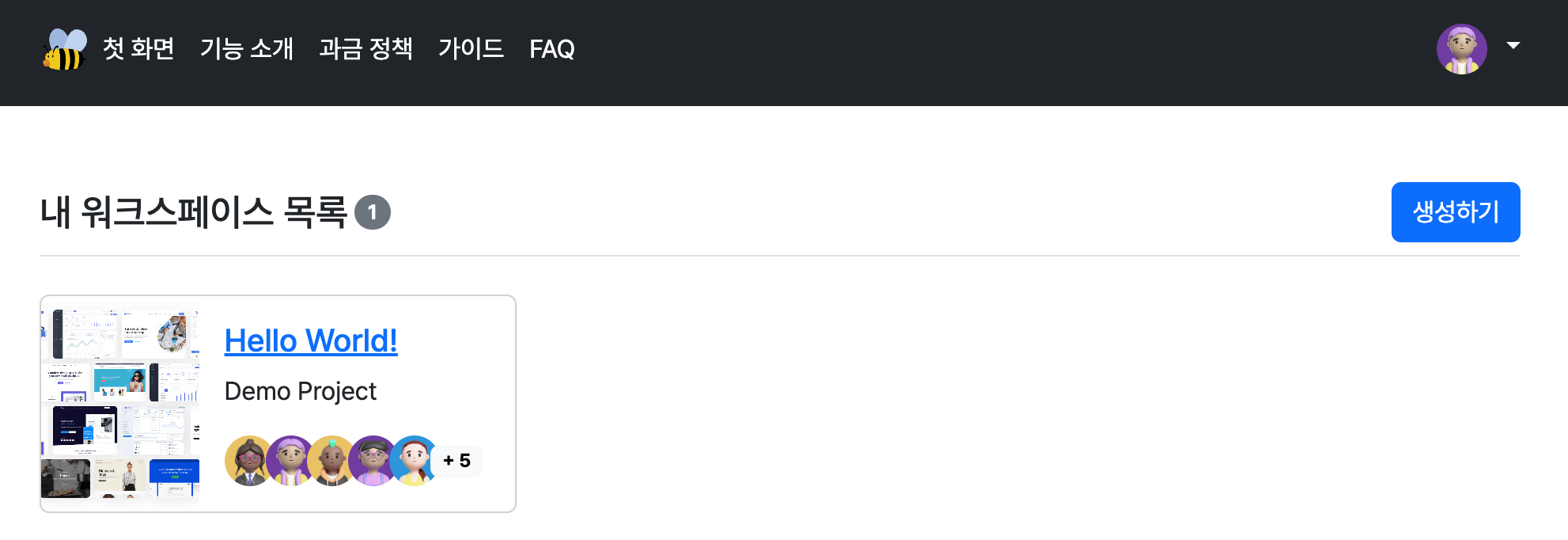1568x540 pixels.
Task: Click the Demo Project description text
Action: point(301,391)
